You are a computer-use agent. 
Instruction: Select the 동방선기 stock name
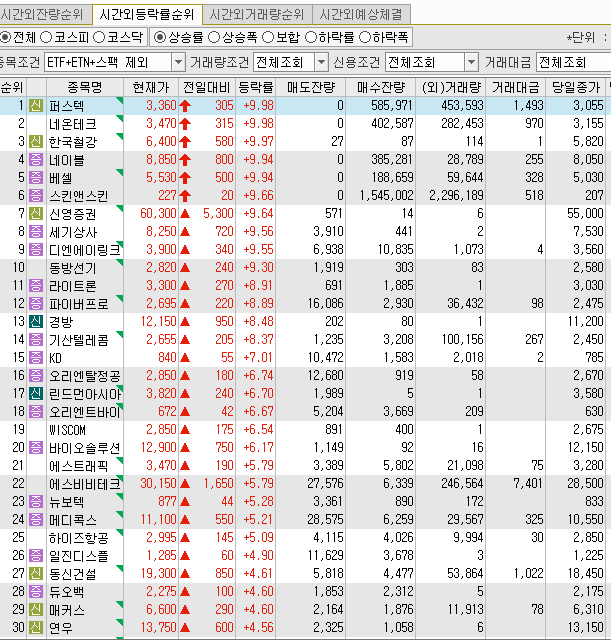pos(73,268)
